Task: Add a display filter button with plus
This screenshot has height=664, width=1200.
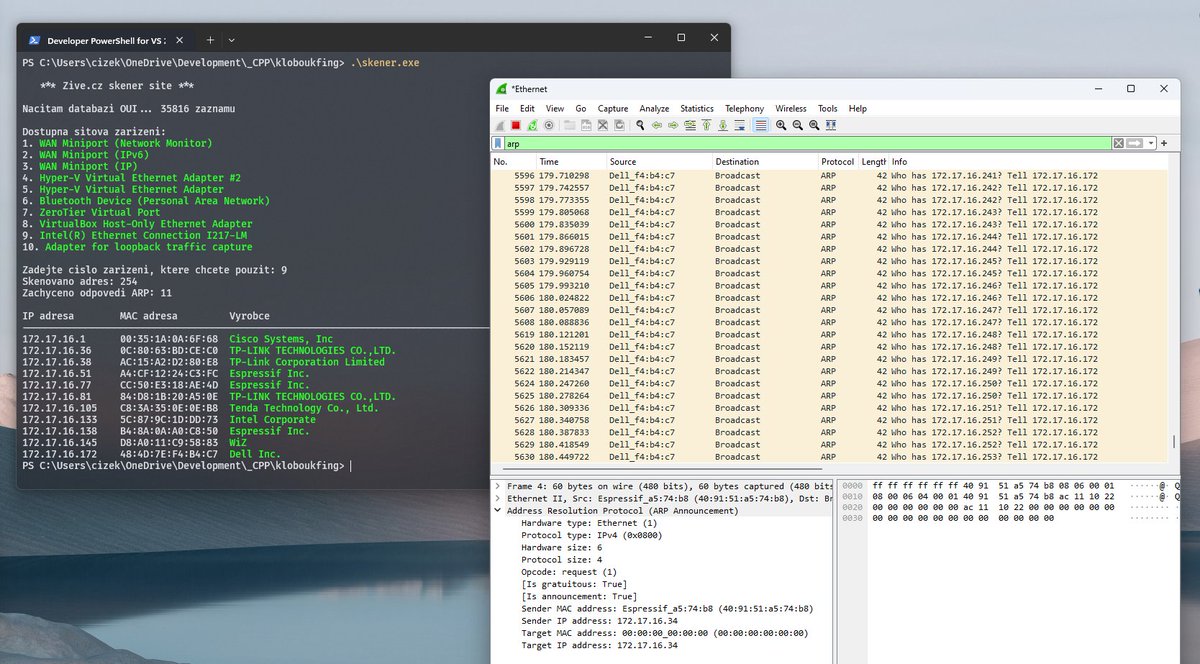Action: (1164, 144)
